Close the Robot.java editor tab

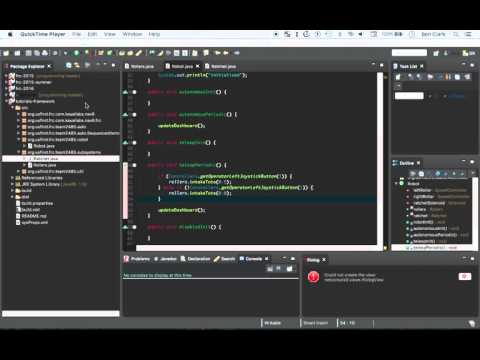pos(198,66)
